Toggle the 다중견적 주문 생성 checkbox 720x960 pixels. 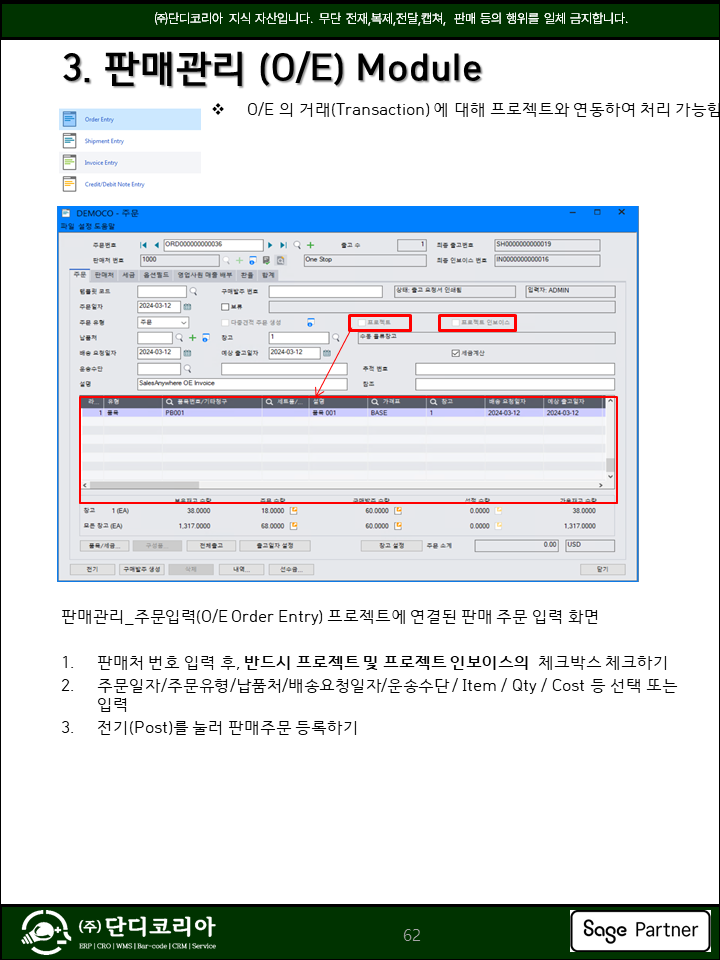point(225,322)
